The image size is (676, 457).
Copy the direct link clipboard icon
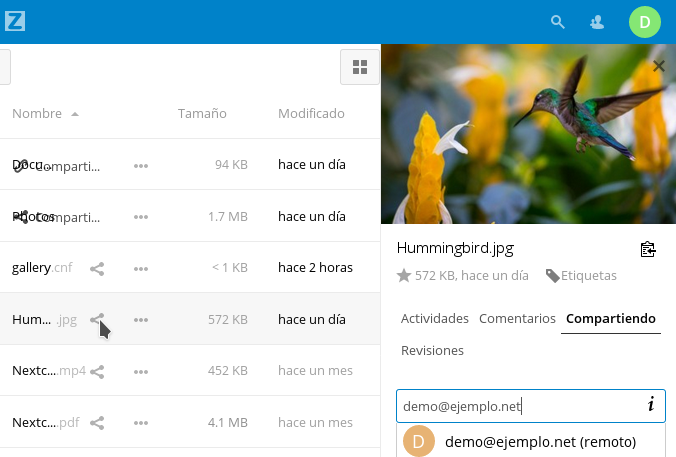[648, 249]
